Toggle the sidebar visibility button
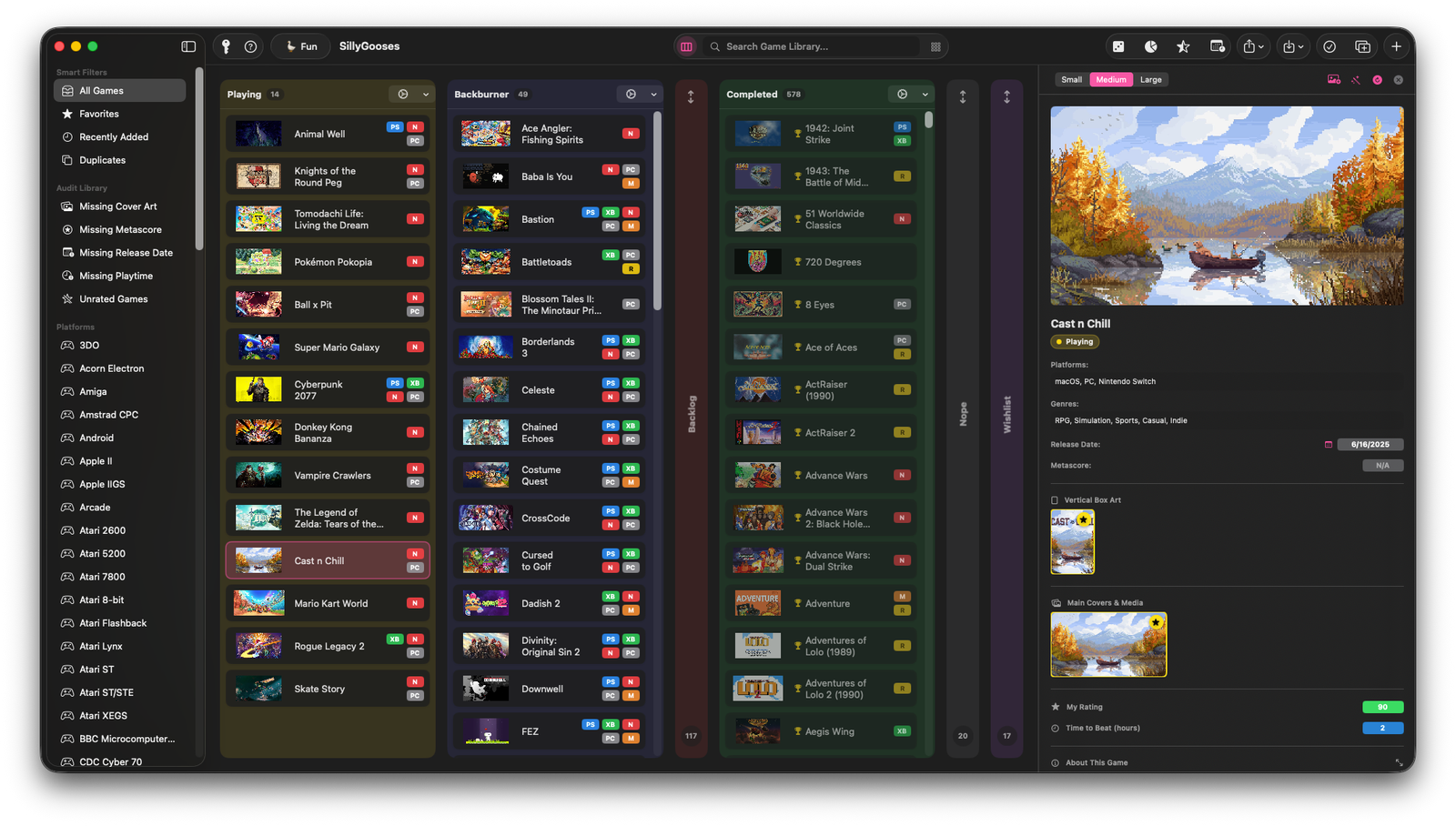The width and height of the screenshot is (1456, 826). [188, 46]
